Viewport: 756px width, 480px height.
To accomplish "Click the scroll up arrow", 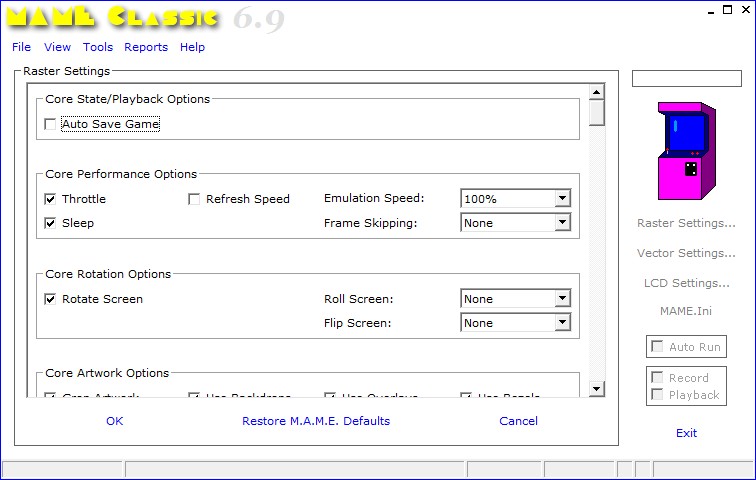I will [596, 93].
